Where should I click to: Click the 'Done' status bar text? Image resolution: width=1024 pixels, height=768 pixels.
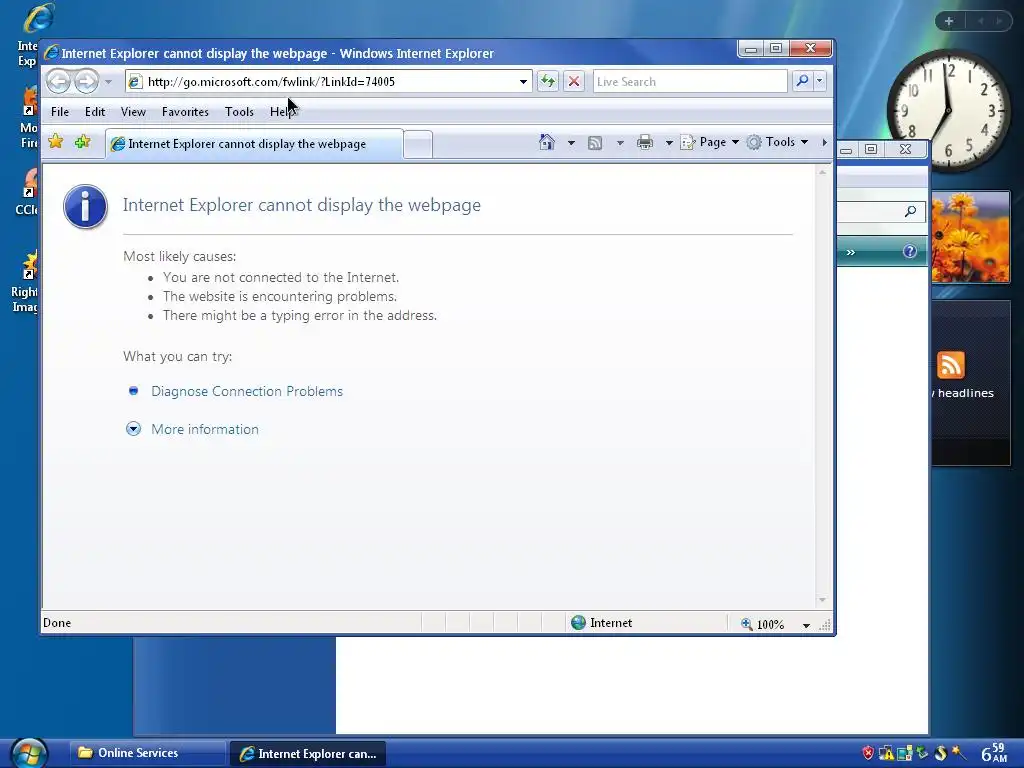[x=57, y=623]
